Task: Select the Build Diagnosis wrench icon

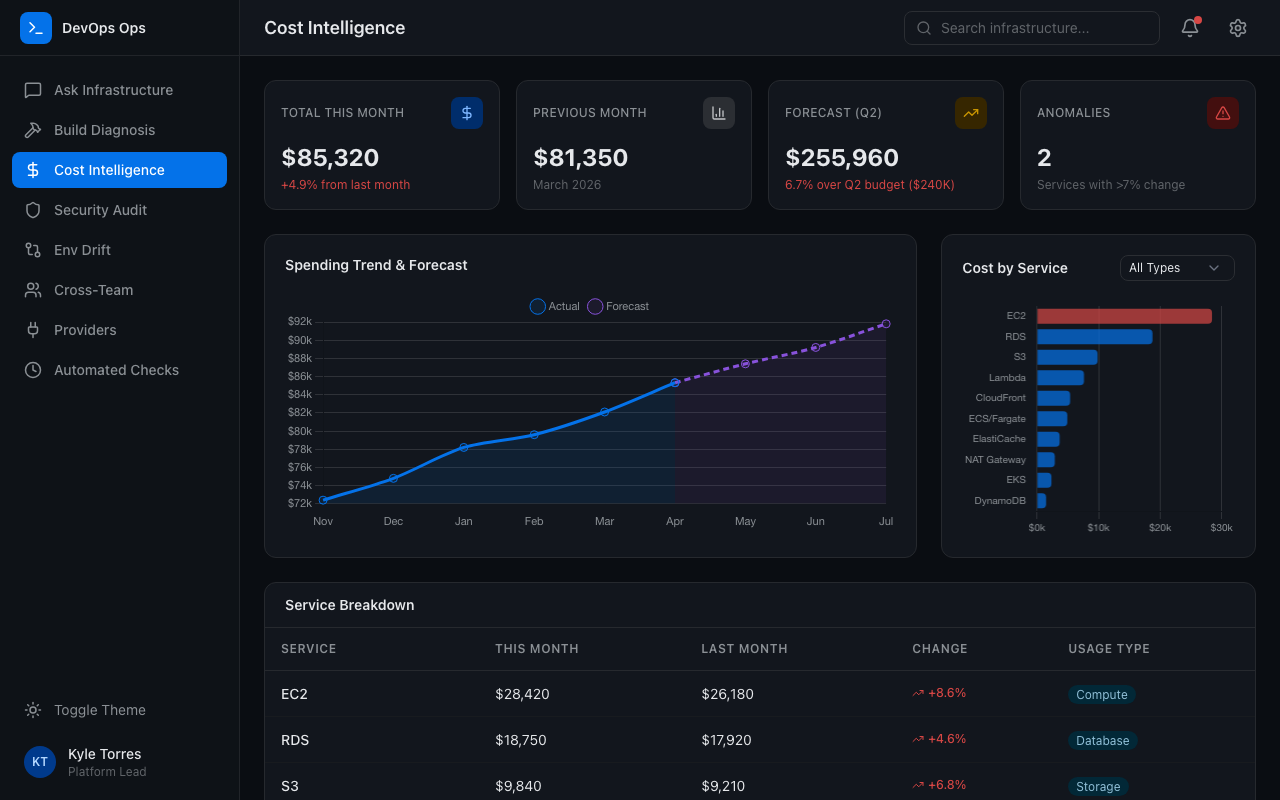Action: 33,130
